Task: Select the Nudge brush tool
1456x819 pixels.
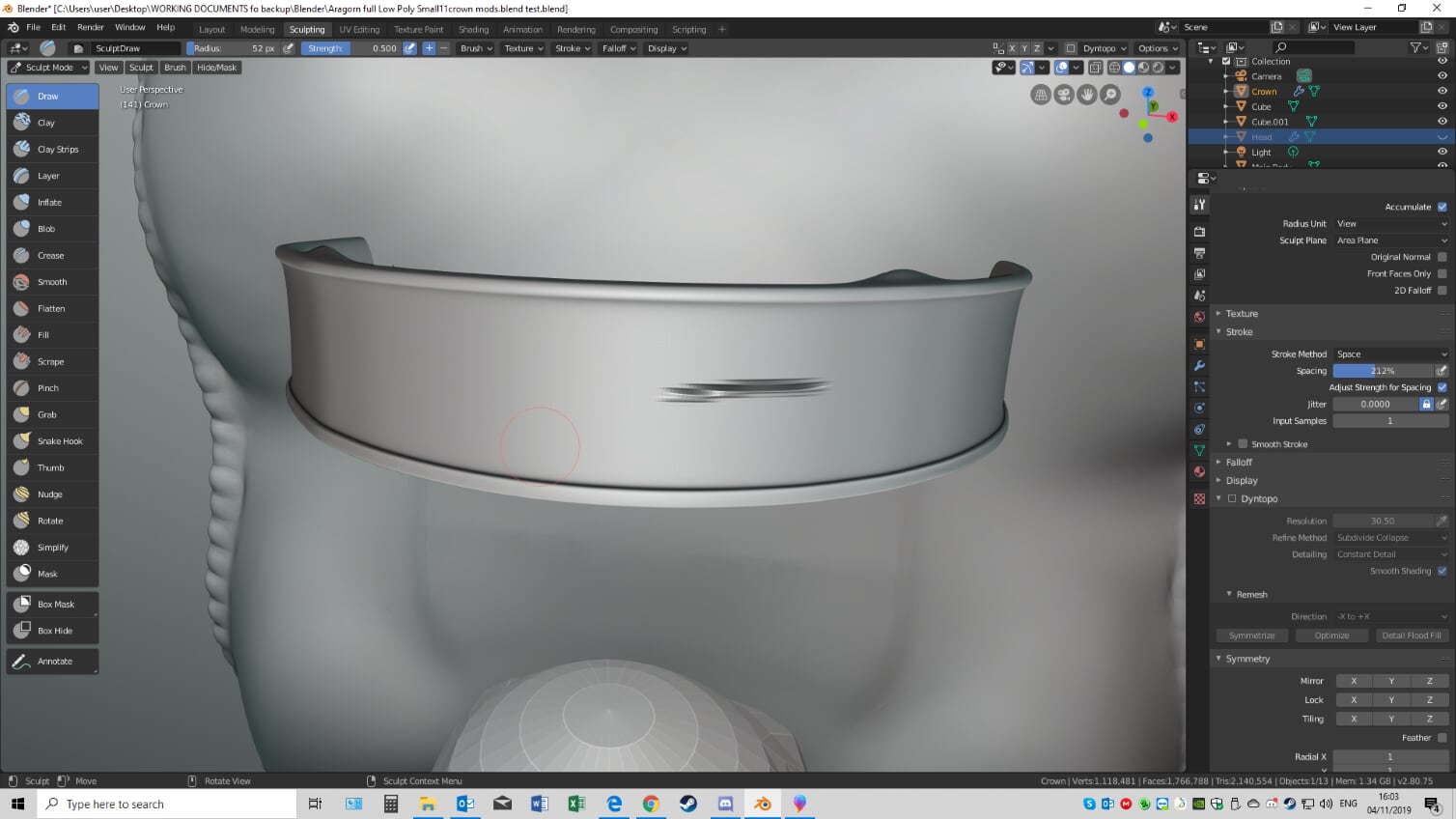Action: pyautogui.click(x=52, y=494)
